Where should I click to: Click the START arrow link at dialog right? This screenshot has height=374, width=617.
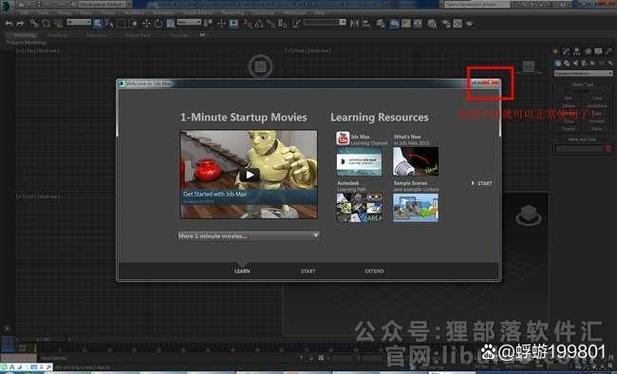click(x=482, y=183)
